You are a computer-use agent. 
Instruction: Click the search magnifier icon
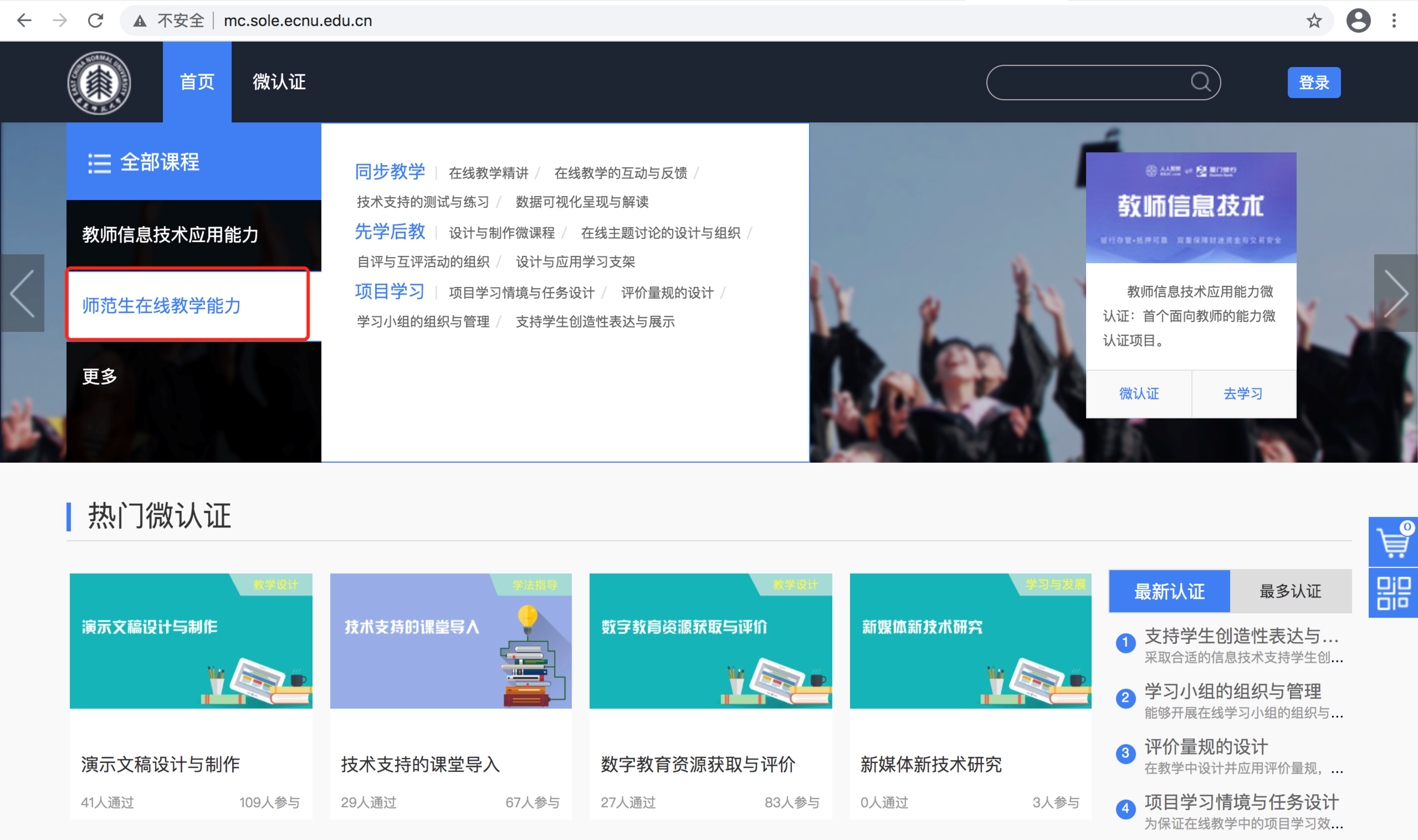click(x=1200, y=83)
